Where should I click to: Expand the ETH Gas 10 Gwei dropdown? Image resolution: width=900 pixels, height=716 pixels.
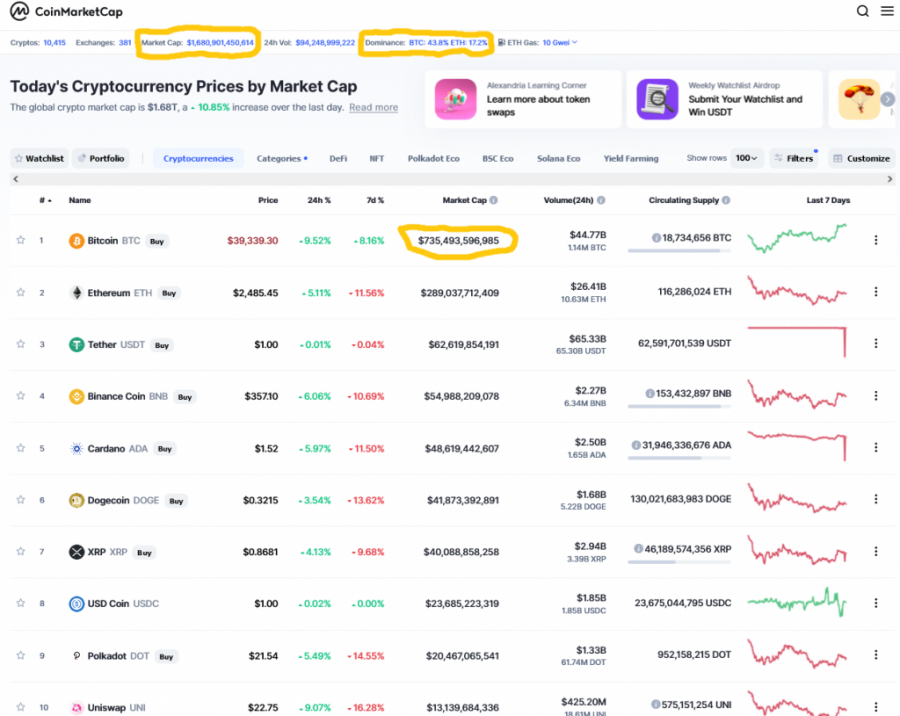pos(560,42)
